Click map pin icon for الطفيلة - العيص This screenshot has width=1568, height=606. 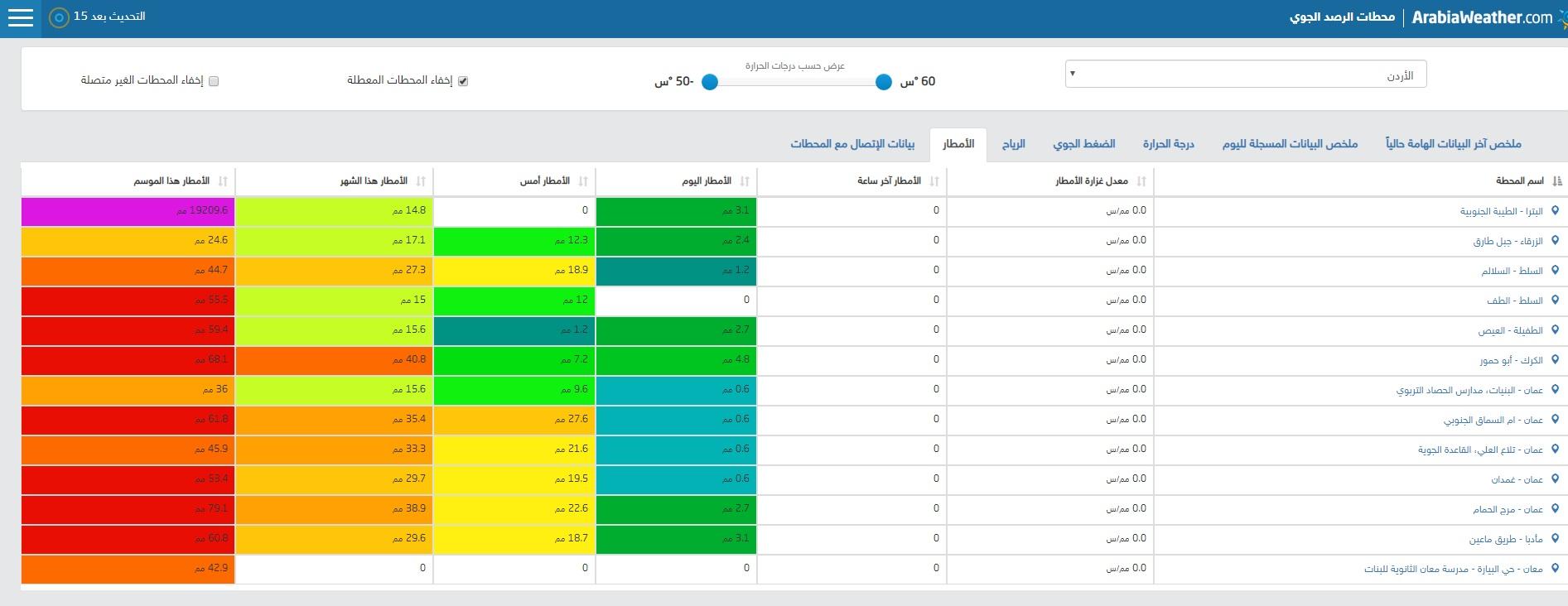point(1555,330)
